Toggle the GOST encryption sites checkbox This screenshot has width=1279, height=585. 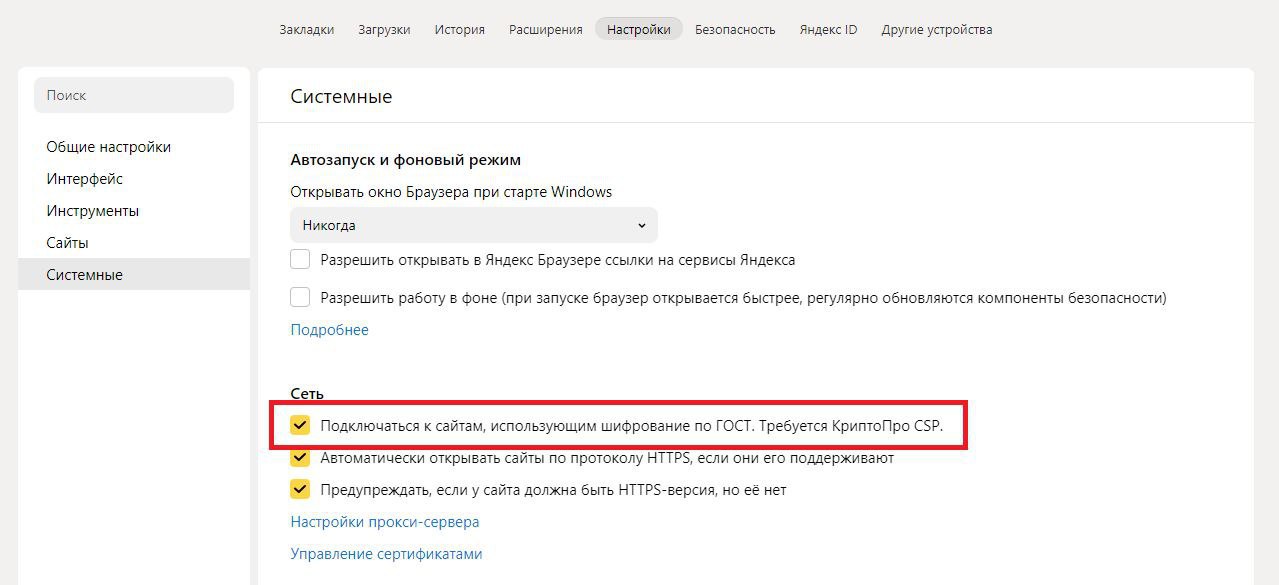tap(300, 426)
